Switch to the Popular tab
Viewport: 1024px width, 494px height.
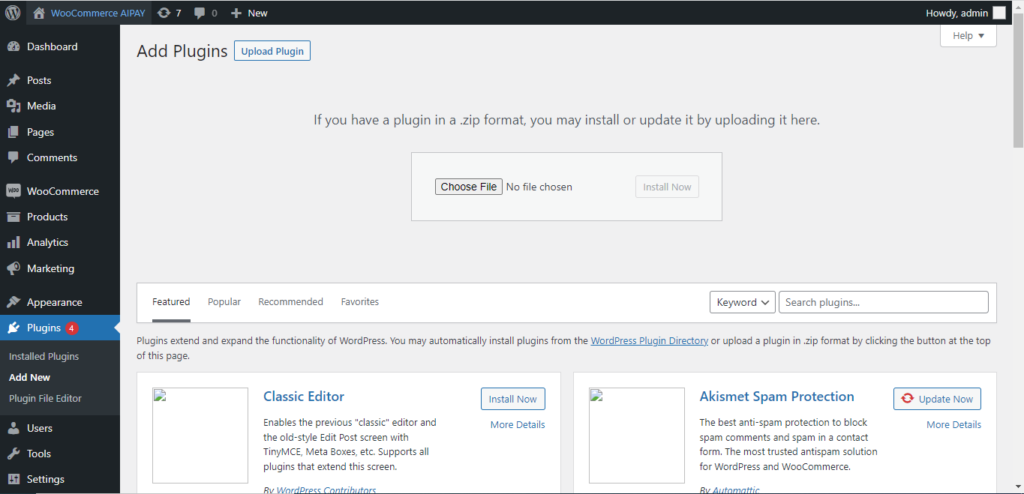pyautogui.click(x=224, y=302)
